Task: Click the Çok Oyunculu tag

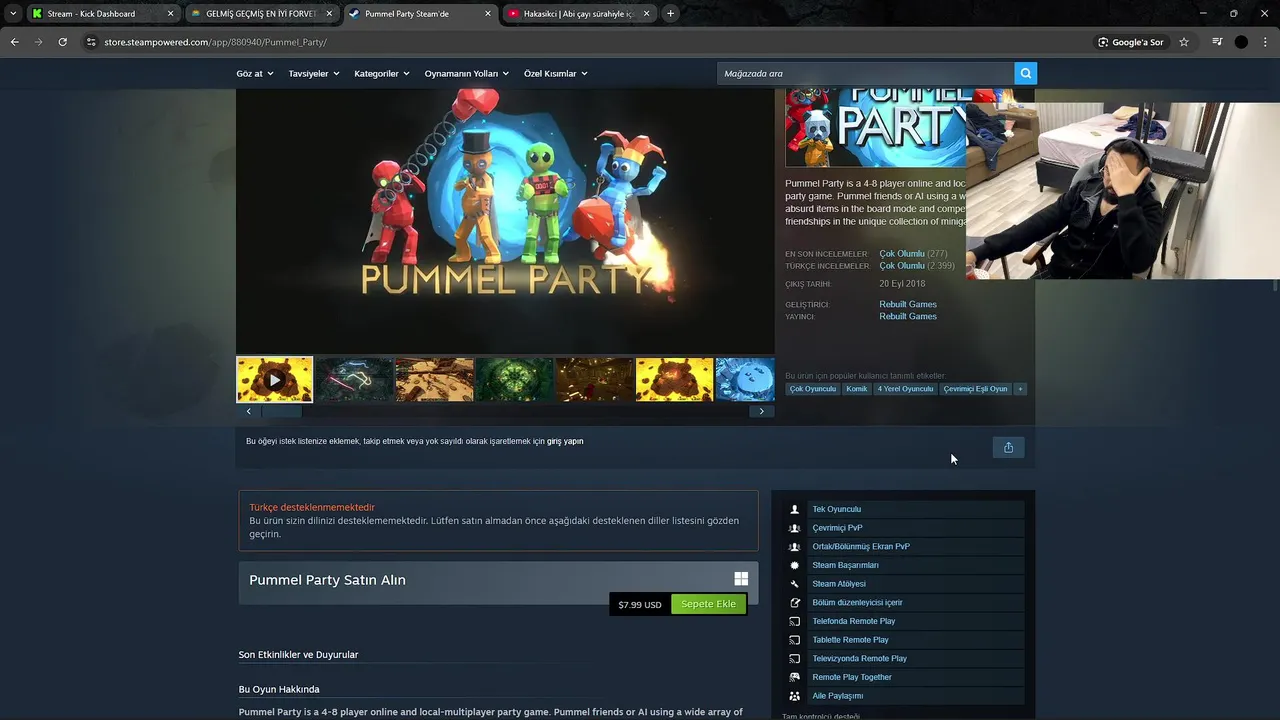Action: (x=813, y=389)
